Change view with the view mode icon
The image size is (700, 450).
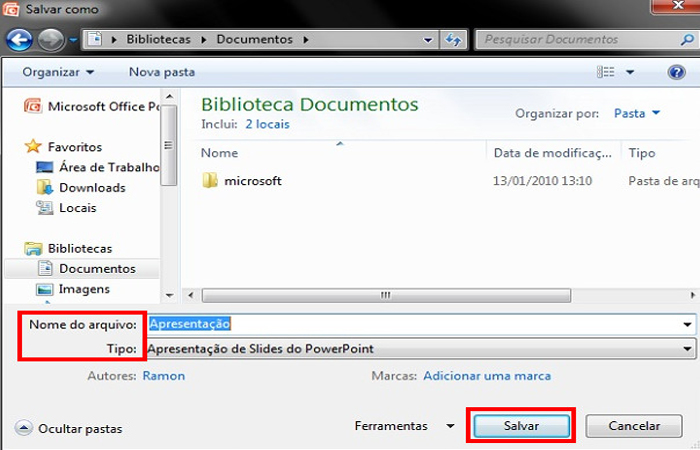pyautogui.click(x=606, y=72)
